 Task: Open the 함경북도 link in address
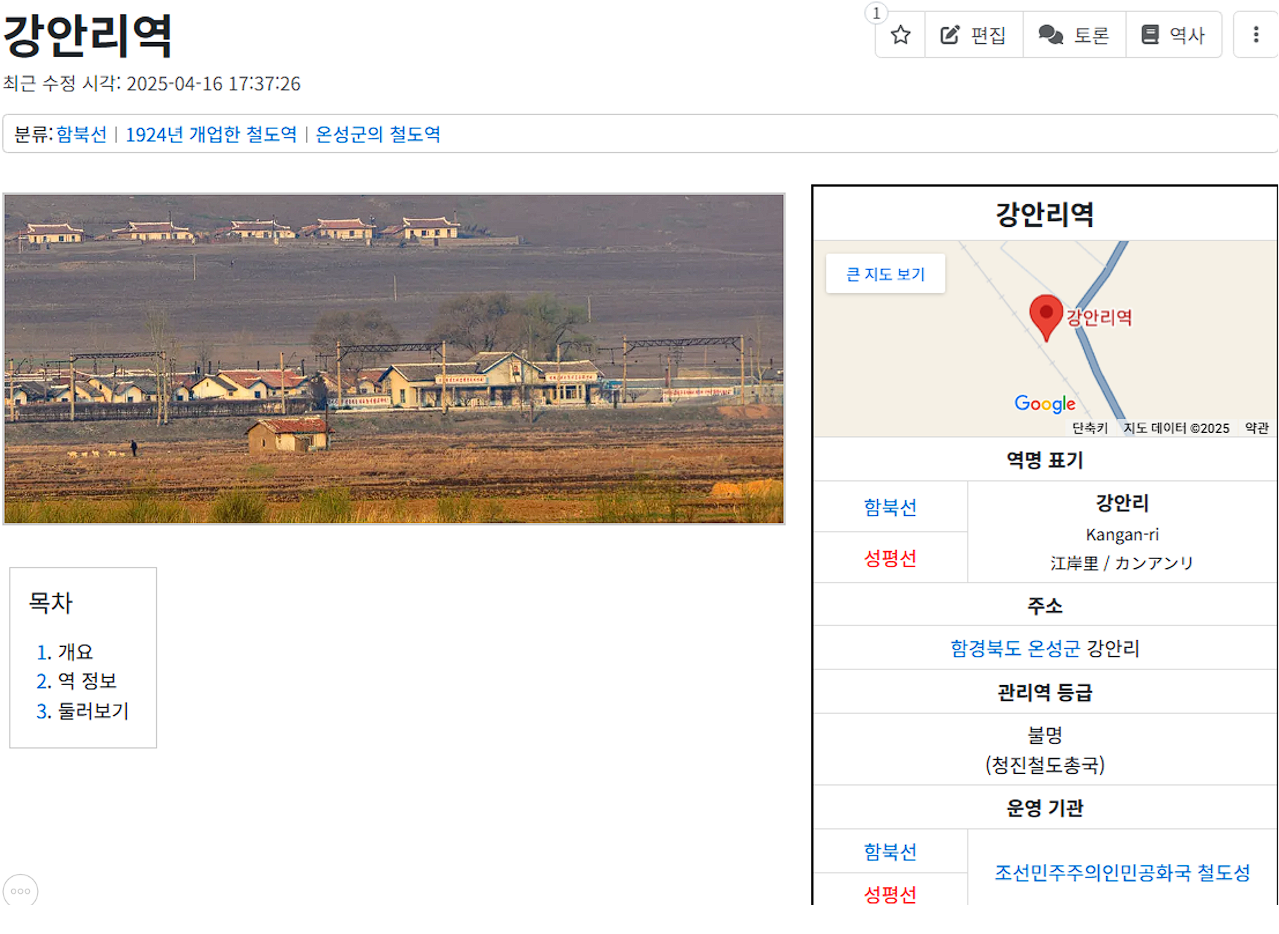coord(986,648)
